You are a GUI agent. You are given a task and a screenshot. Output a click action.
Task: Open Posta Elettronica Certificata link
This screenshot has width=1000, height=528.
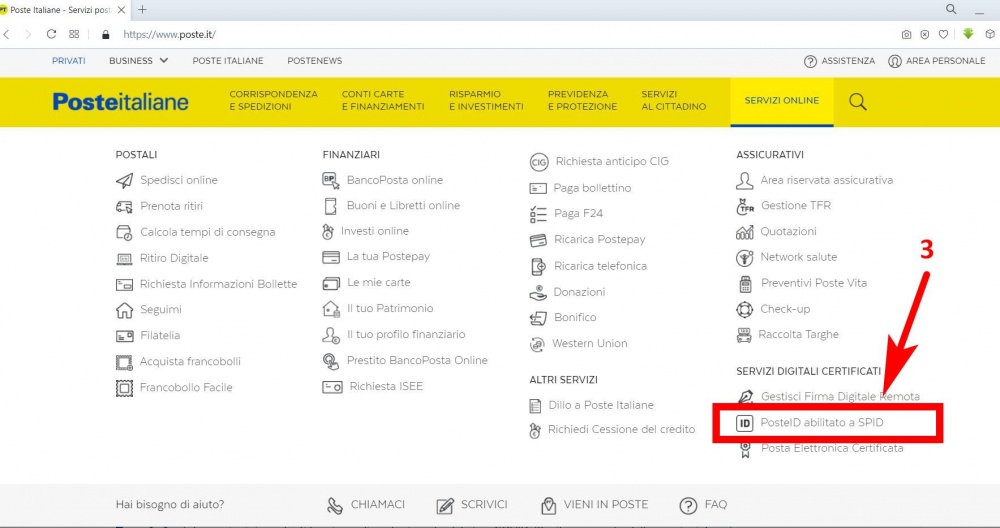(x=832, y=448)
